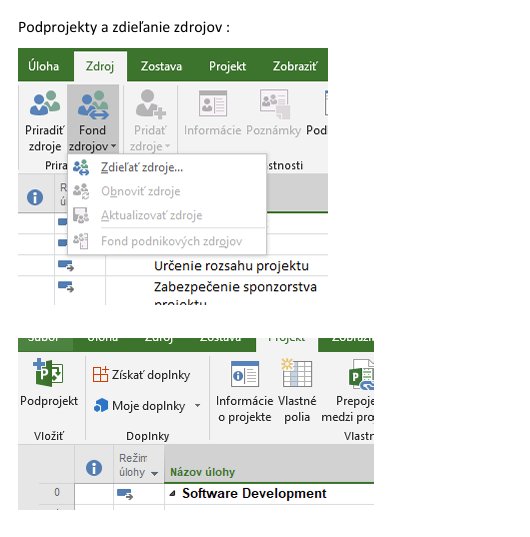
Task: Choose Fond podnikových zdrojov entry
Action: 167,241
